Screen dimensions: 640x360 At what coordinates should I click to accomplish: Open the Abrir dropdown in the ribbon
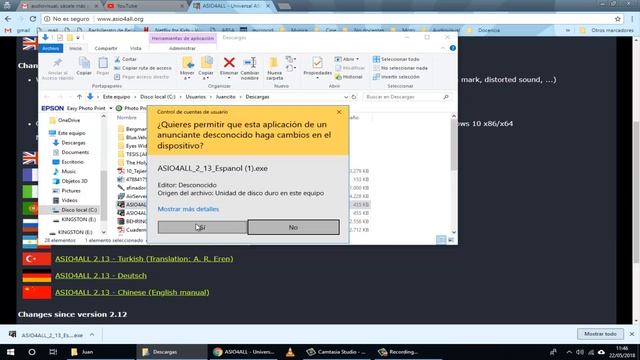pos(347,59)
